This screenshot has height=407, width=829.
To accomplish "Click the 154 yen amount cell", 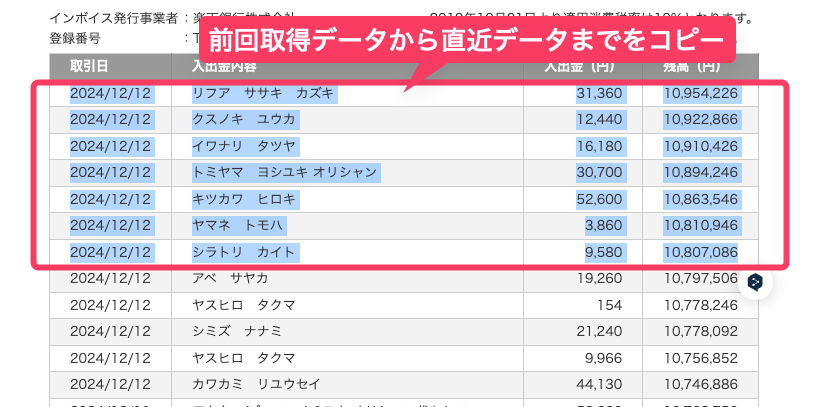I will click(x=609, y=304).
